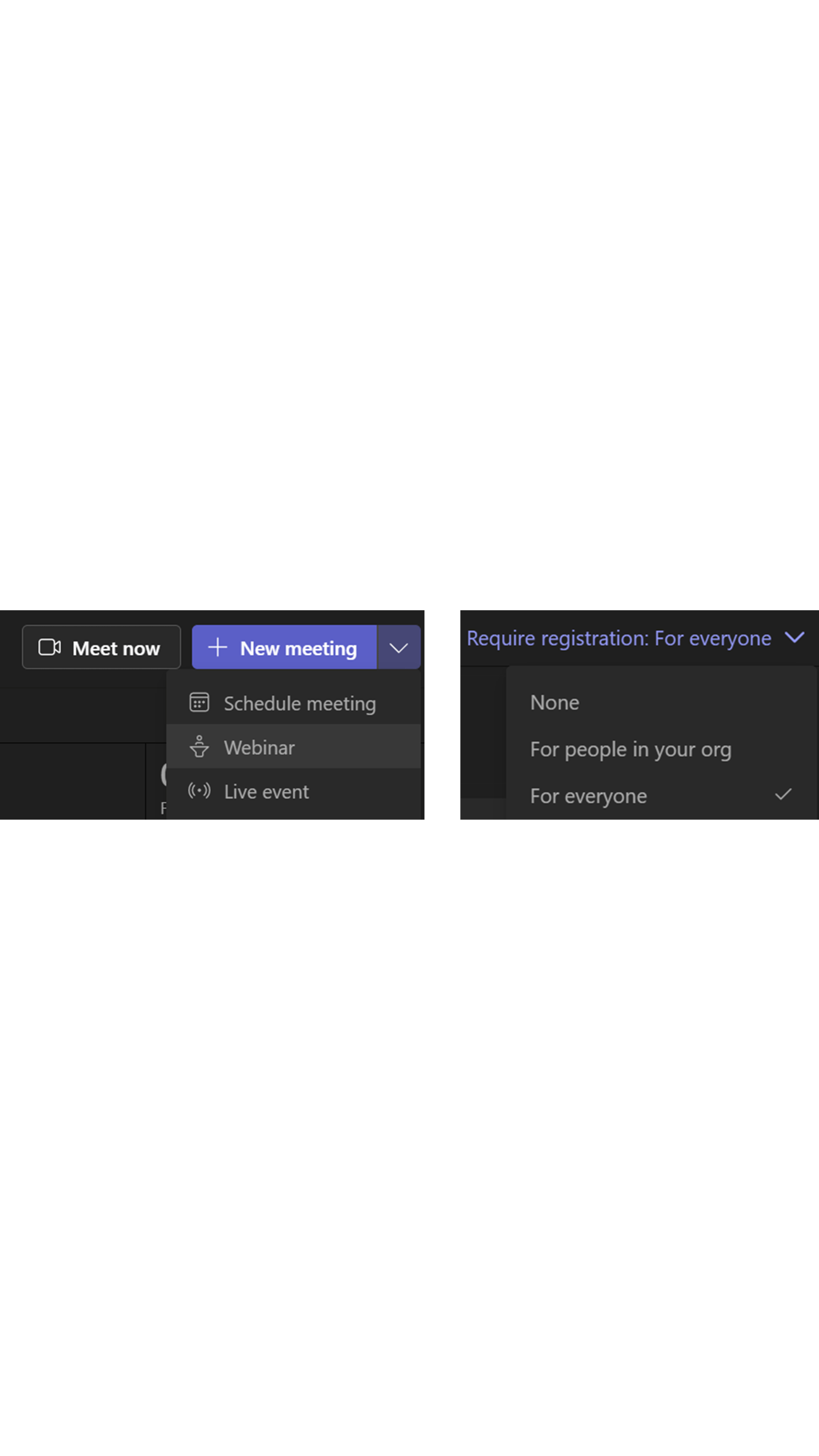Click the calendar icon beside Schedule meeting
This screenshot has width=819, height=1456.
pos(199,702)
